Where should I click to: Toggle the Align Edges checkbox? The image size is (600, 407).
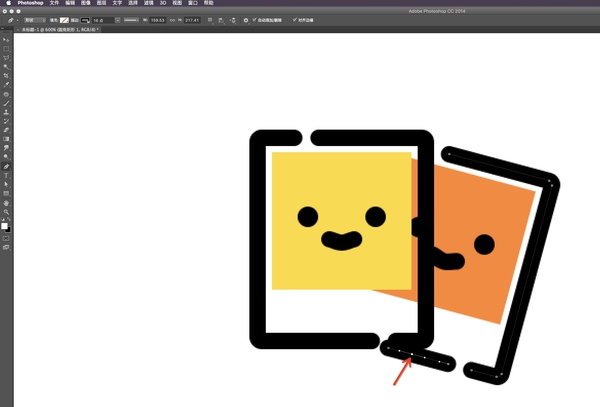tap(295, 20)
